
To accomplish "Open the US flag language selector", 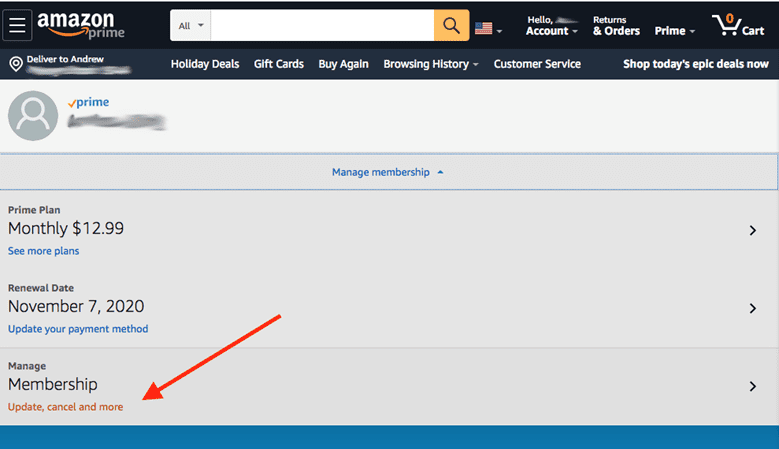I will point(488,29).
